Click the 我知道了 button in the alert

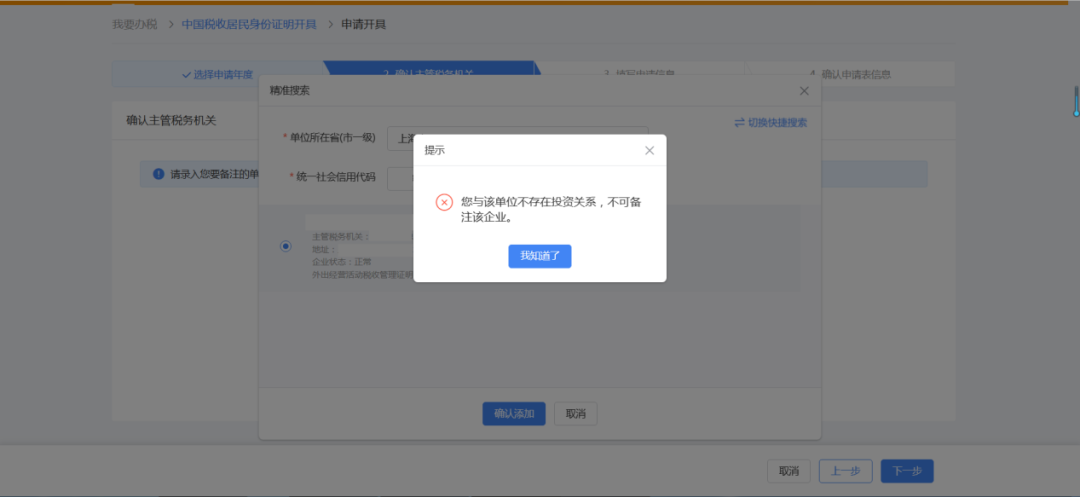(x=540, y=256)
